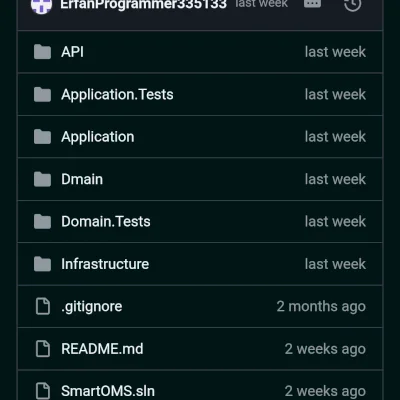Click the Application.Tests folder icon
Screen dimensions: 400x400
[42, 94]
